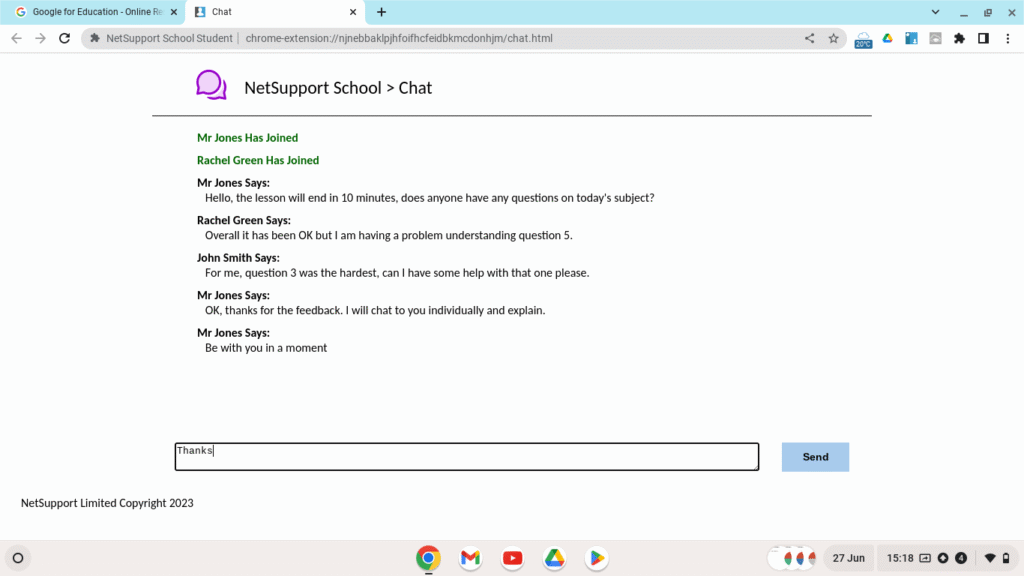The height and width of the screenshot is (576, 1024).
Task: Open the tab search dropdown
Action: point(935,12)
